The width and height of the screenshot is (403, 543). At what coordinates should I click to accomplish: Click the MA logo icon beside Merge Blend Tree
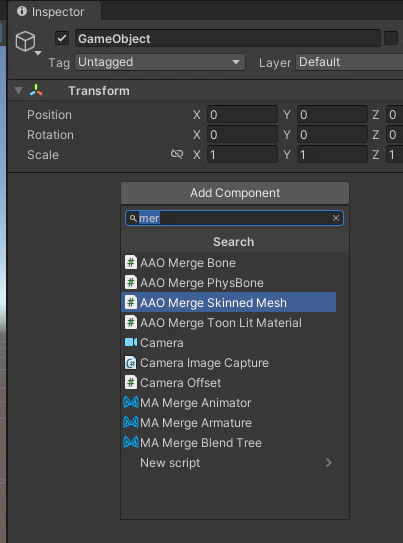131,442
